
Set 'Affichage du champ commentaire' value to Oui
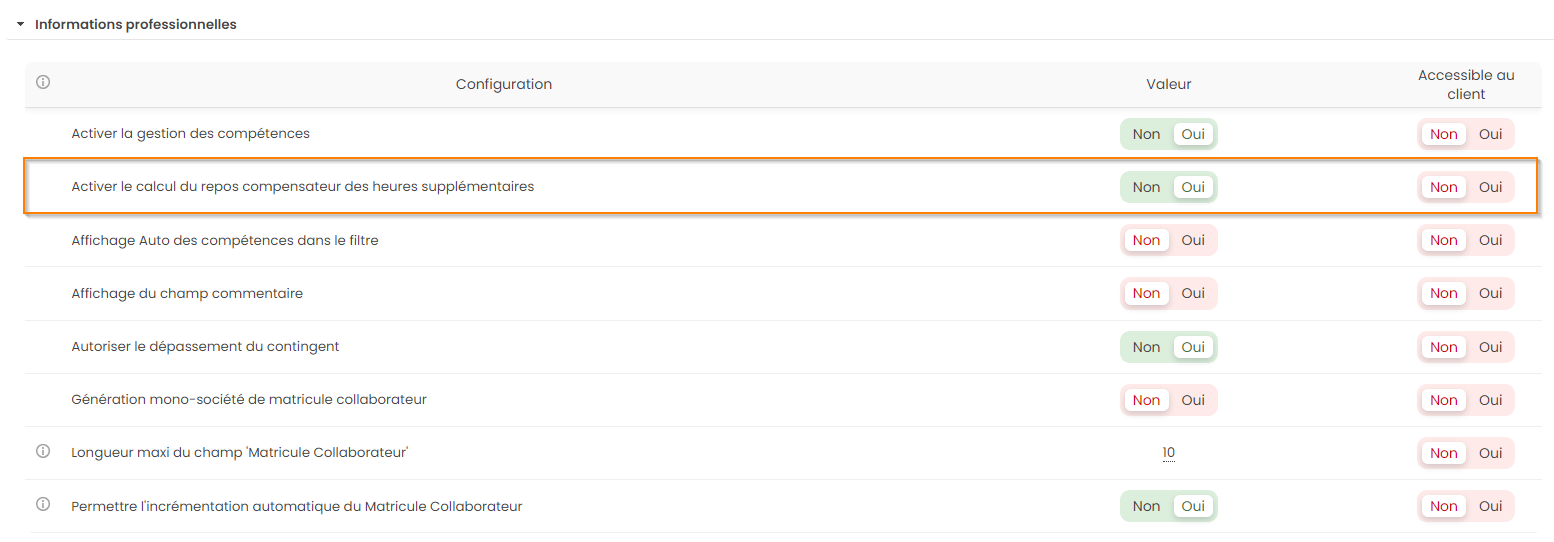(x=1193, y=293)
